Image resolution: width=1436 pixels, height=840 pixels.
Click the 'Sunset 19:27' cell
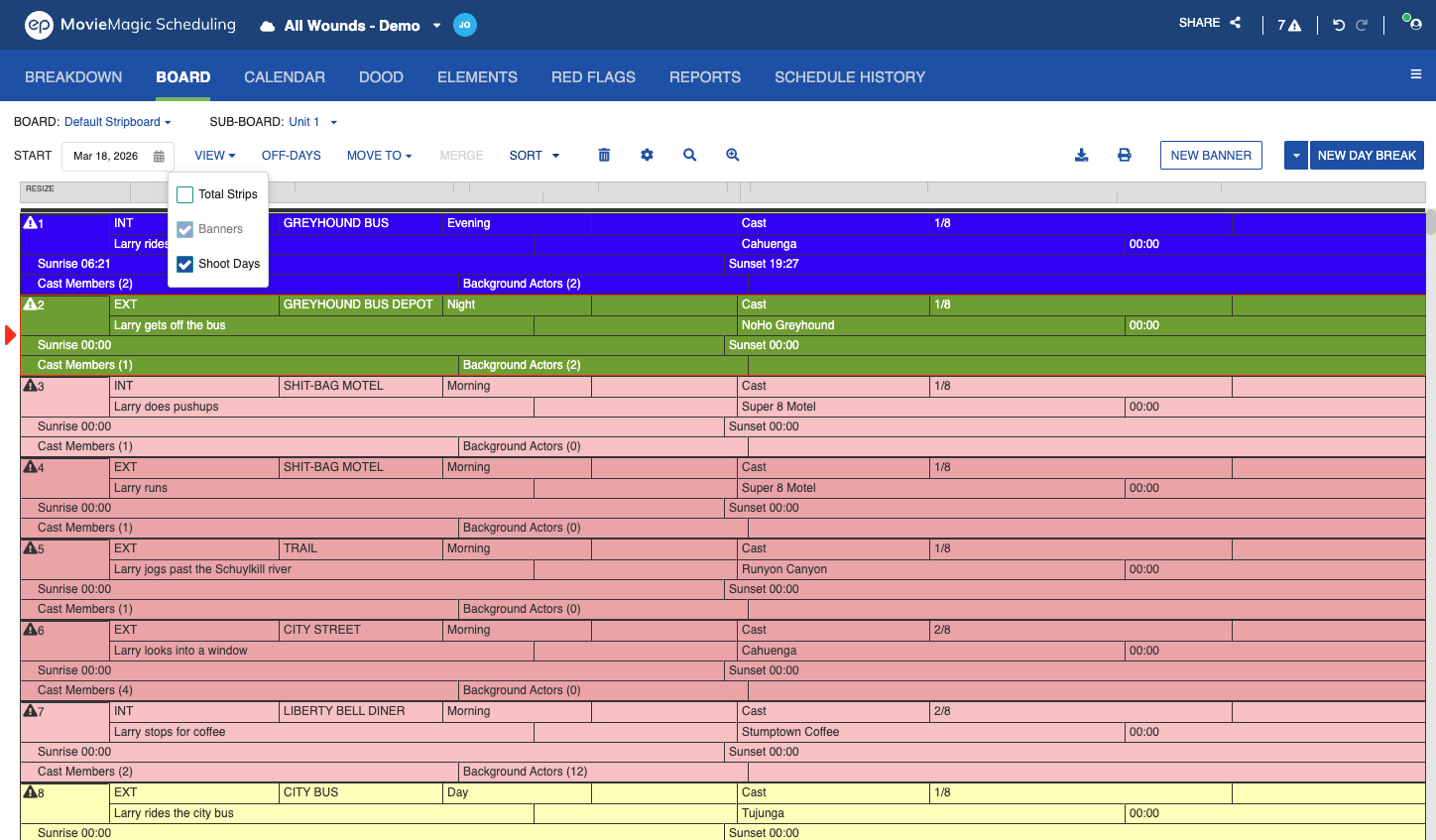[1075, 264]
